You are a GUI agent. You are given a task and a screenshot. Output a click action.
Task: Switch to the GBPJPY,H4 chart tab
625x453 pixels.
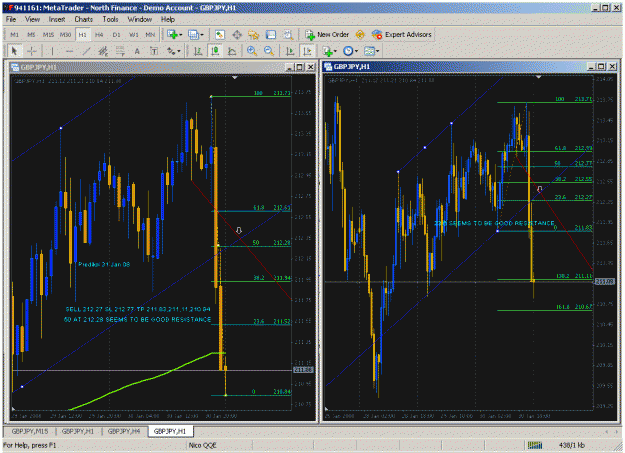[124, 431]
